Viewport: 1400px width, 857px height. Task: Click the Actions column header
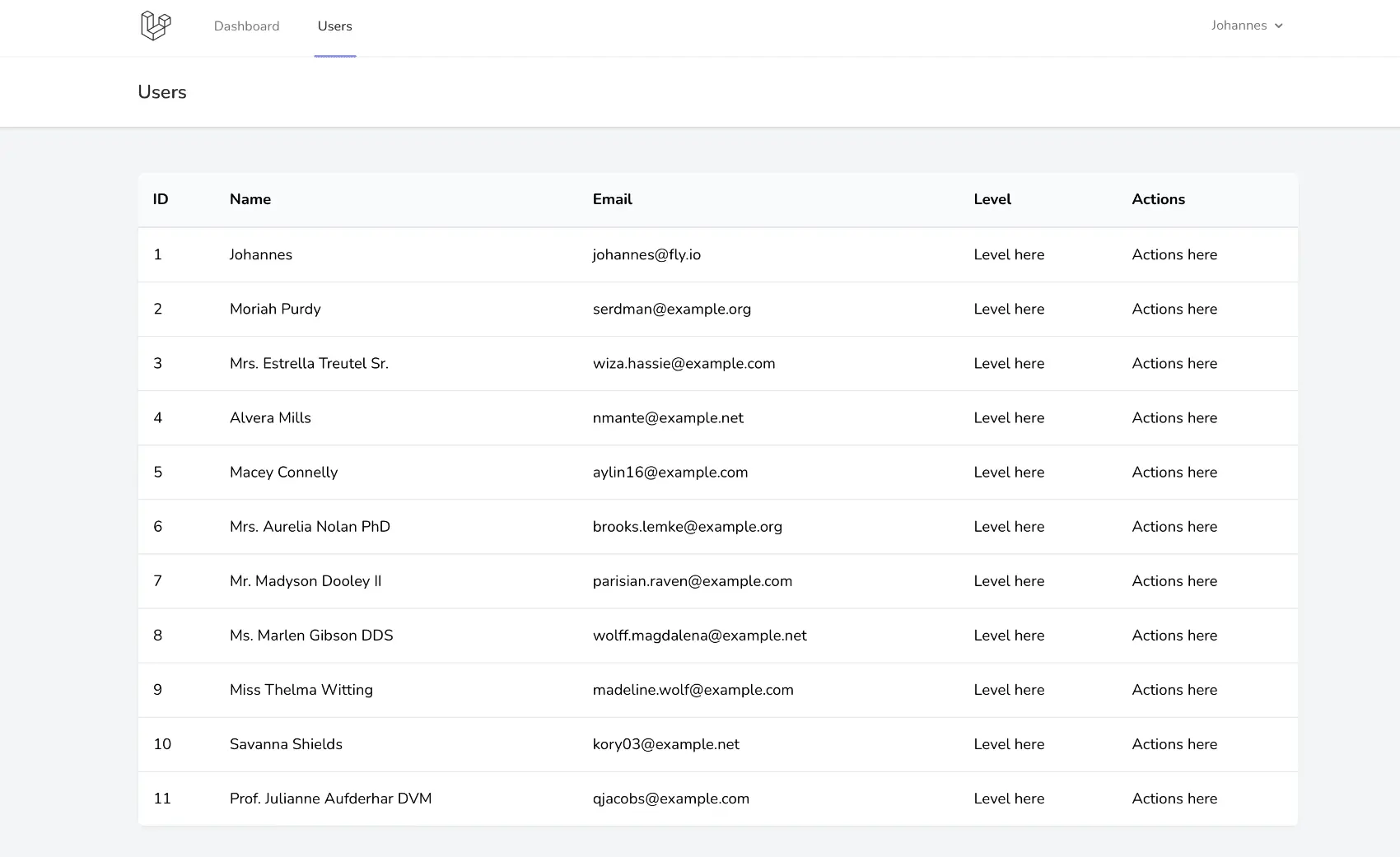click(1158, 199)
